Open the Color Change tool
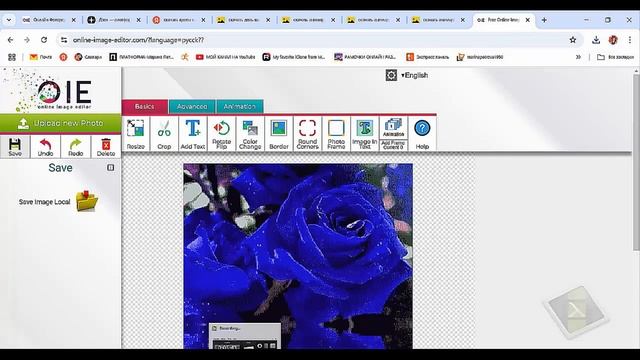Image resolution: width=640 pixels, height=360 pixels. [250, 134]
